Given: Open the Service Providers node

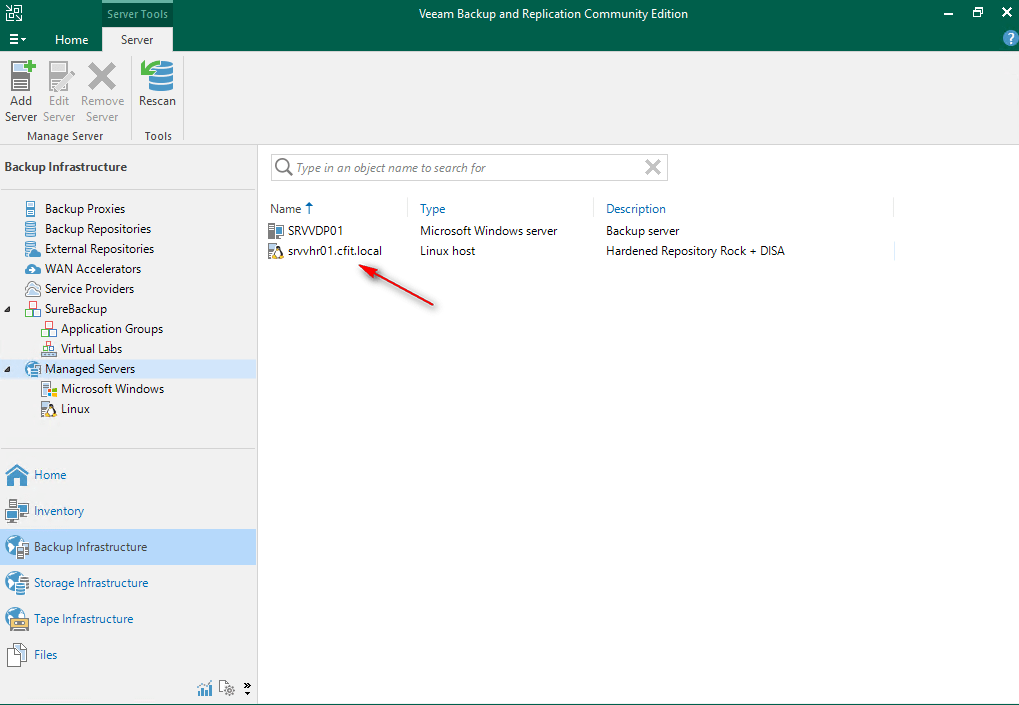Looking at the screenshot, I should pyautogui.click(x=89, y=289).
